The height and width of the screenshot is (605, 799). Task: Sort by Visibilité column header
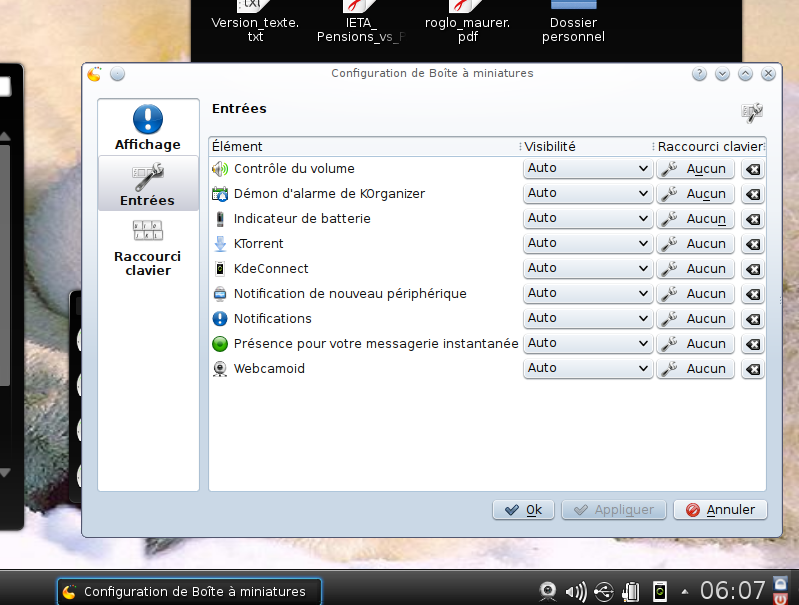[x=587, y=147]
